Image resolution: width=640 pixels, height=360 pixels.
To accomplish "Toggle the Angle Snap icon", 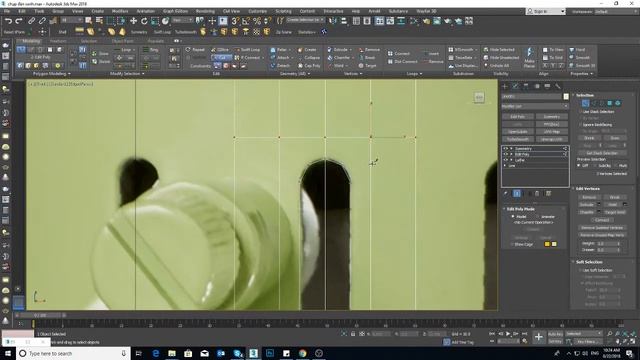I will 246,21.
